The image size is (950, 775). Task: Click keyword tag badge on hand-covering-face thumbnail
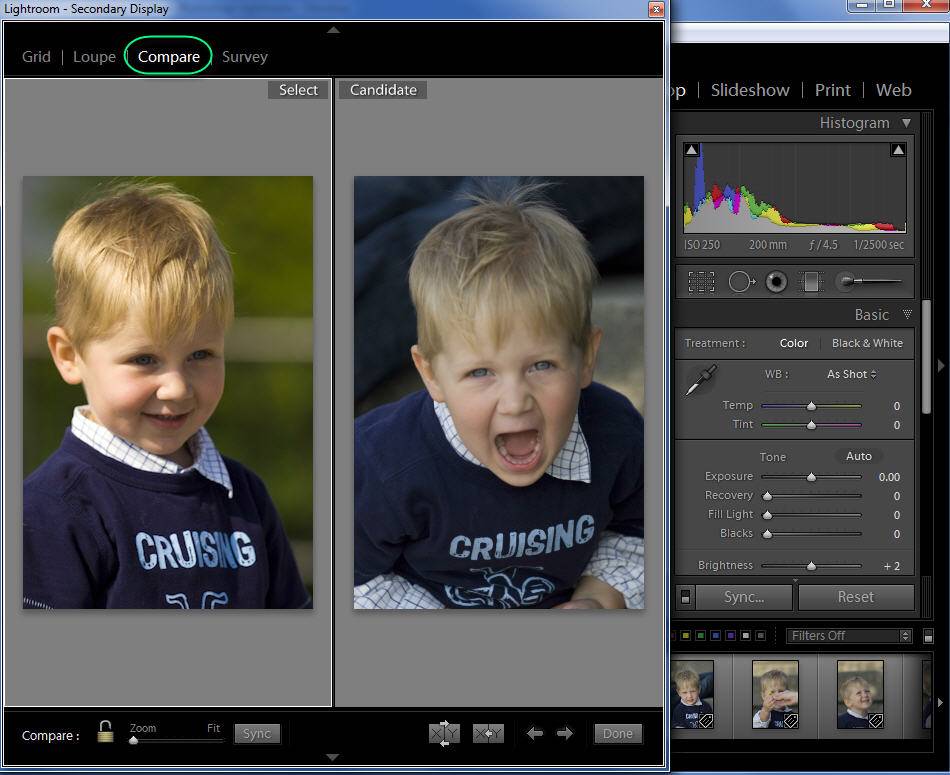tap(791, 720)
